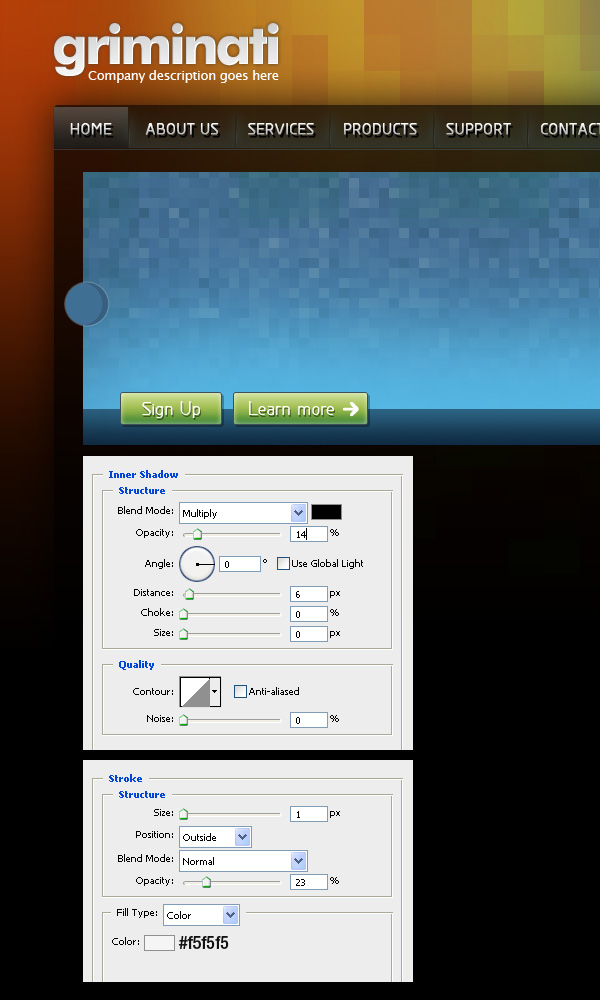600x1000 pixels.
Task: Click the Choke slider handle
Action: [184, 614]
